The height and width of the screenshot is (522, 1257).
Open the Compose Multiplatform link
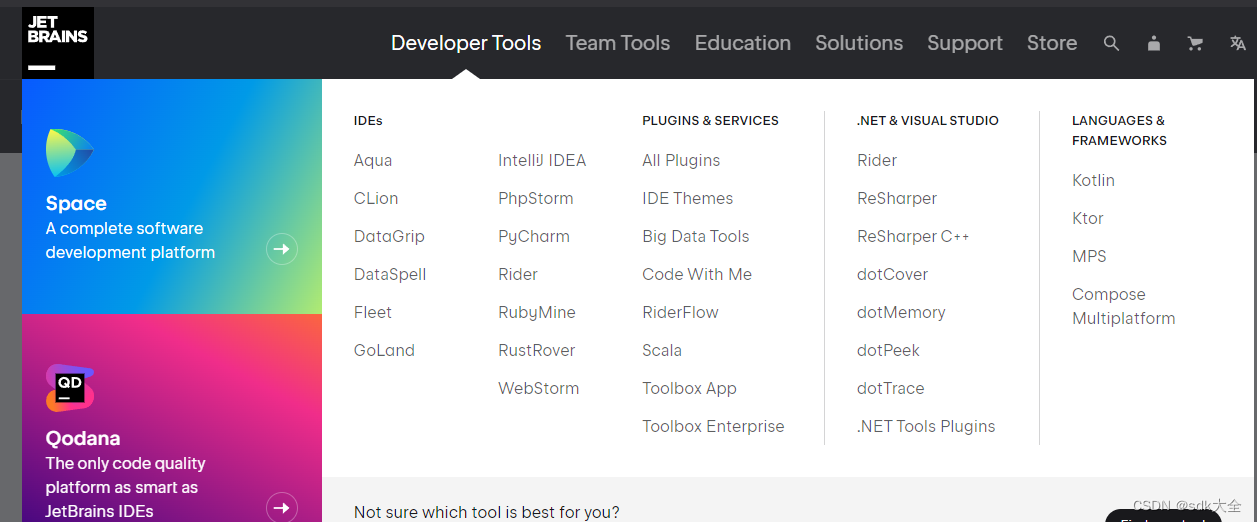point(1124,306)
